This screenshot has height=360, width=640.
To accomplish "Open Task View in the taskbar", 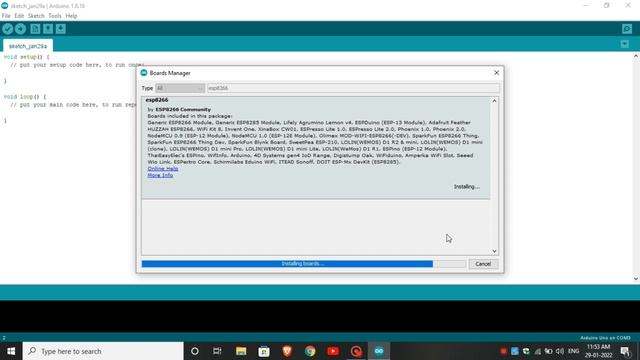I will pos(217,351).
